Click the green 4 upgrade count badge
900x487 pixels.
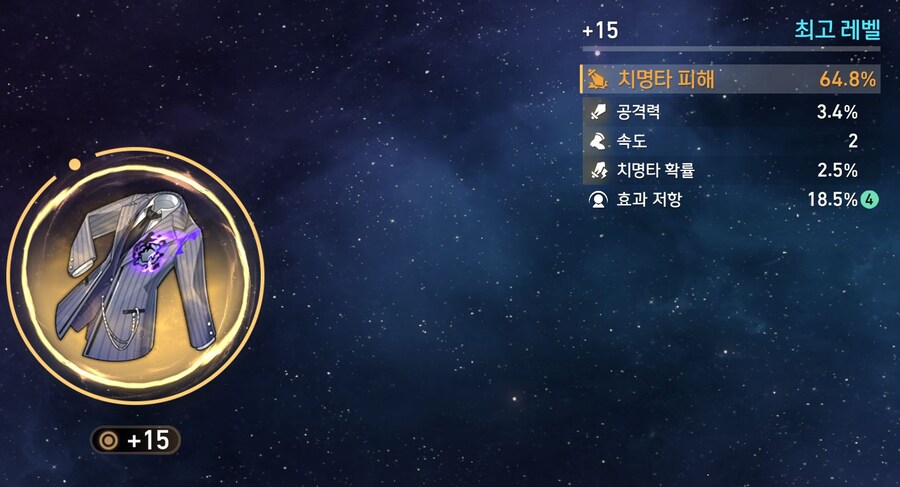[870, 200]
